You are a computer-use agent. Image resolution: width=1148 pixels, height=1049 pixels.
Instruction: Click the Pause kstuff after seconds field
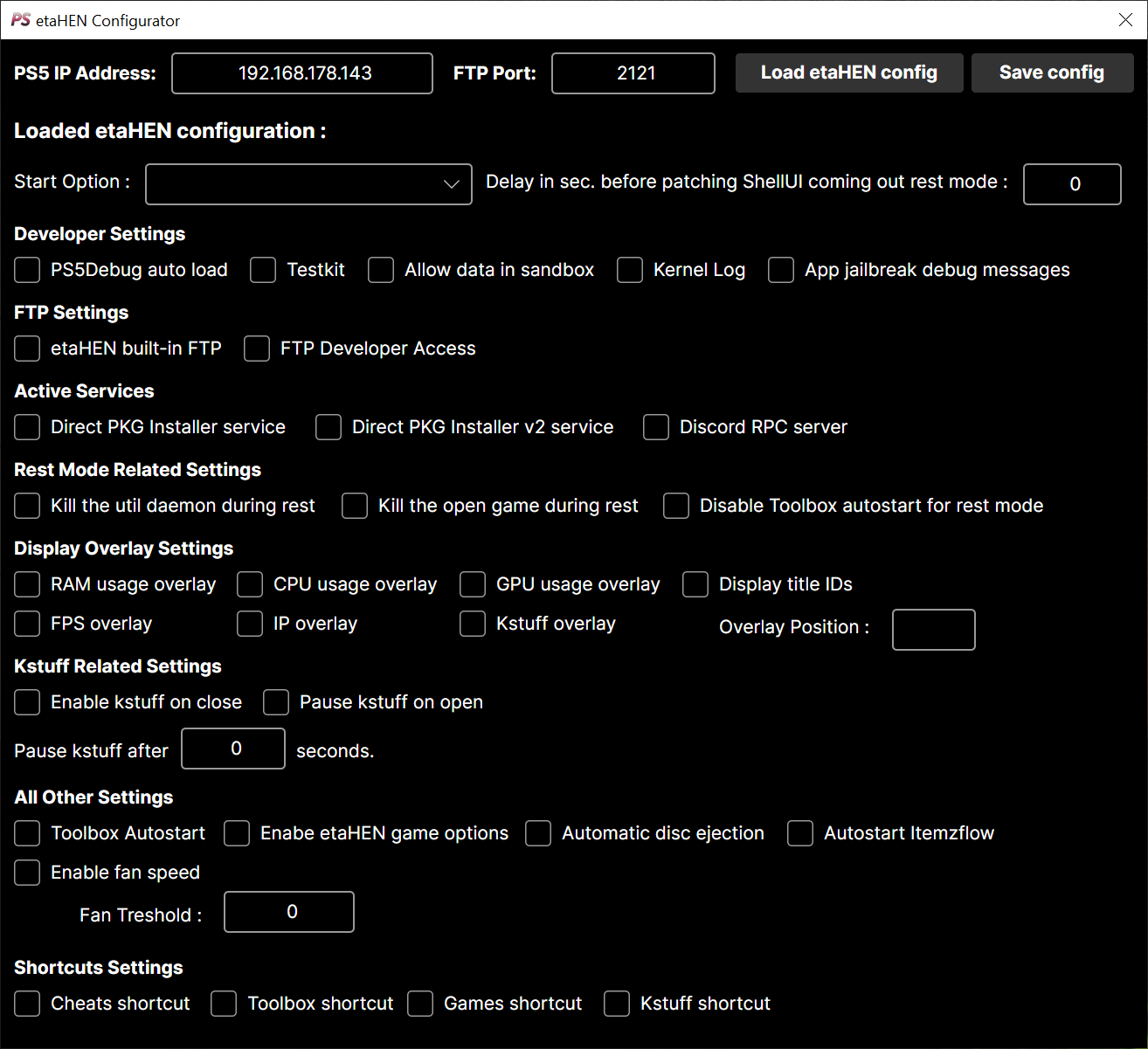(233, 749)
